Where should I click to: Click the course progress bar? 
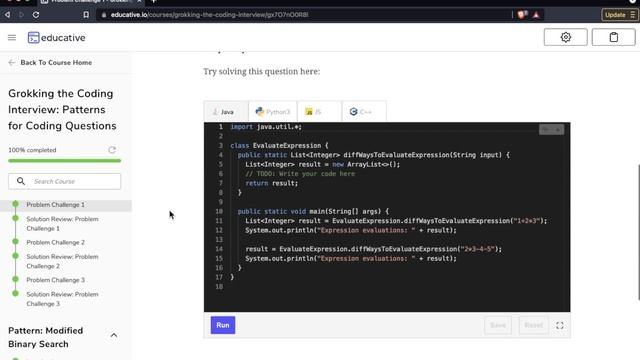click(x=64, y=161)
